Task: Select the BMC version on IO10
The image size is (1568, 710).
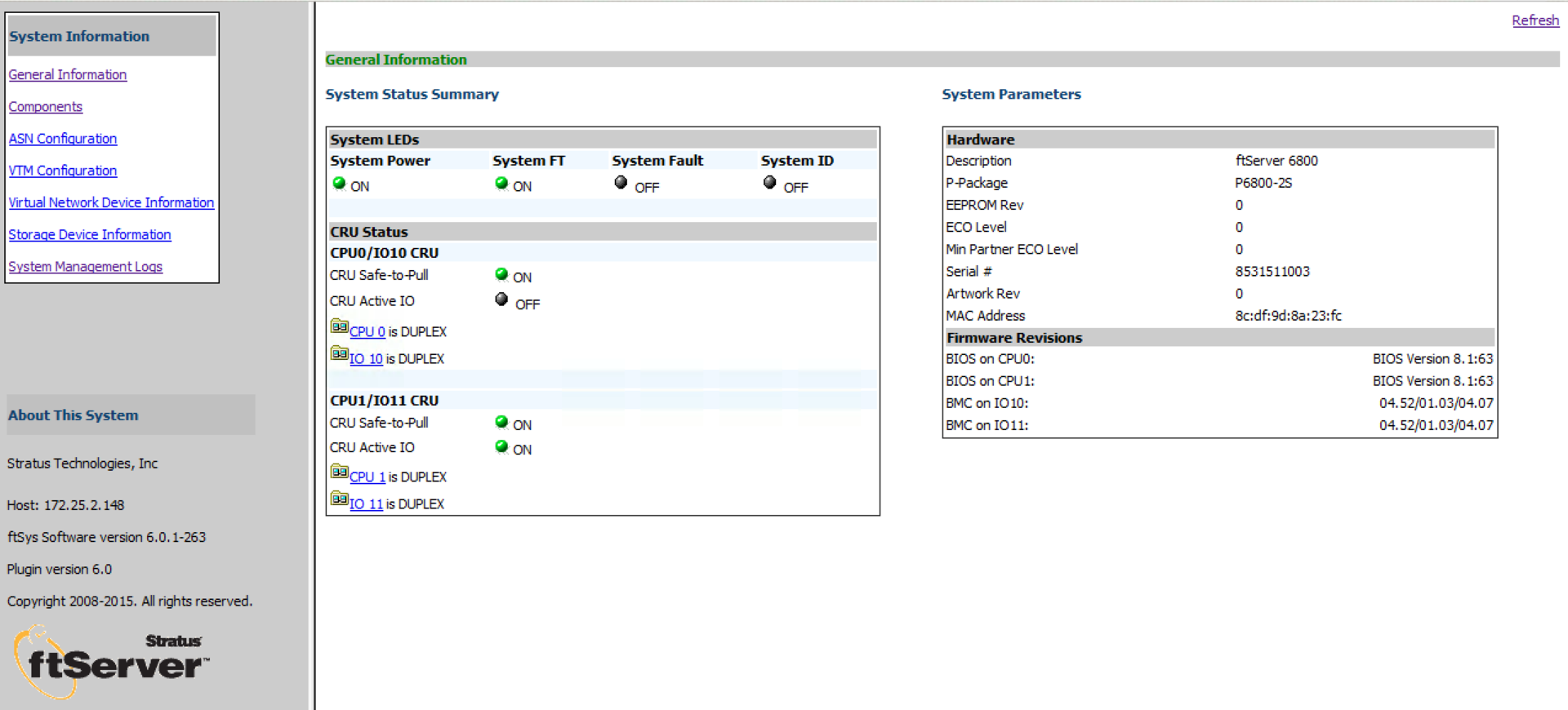Action: 1437,403
